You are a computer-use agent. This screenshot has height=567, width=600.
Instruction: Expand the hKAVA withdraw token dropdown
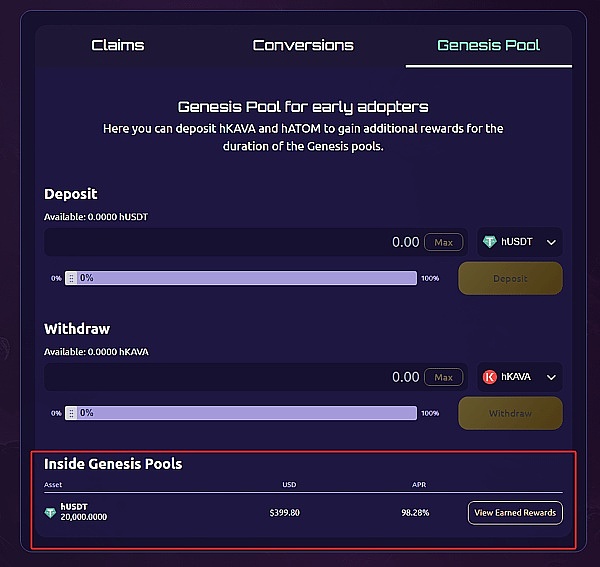pyautogui.click(x=551, y=377)
